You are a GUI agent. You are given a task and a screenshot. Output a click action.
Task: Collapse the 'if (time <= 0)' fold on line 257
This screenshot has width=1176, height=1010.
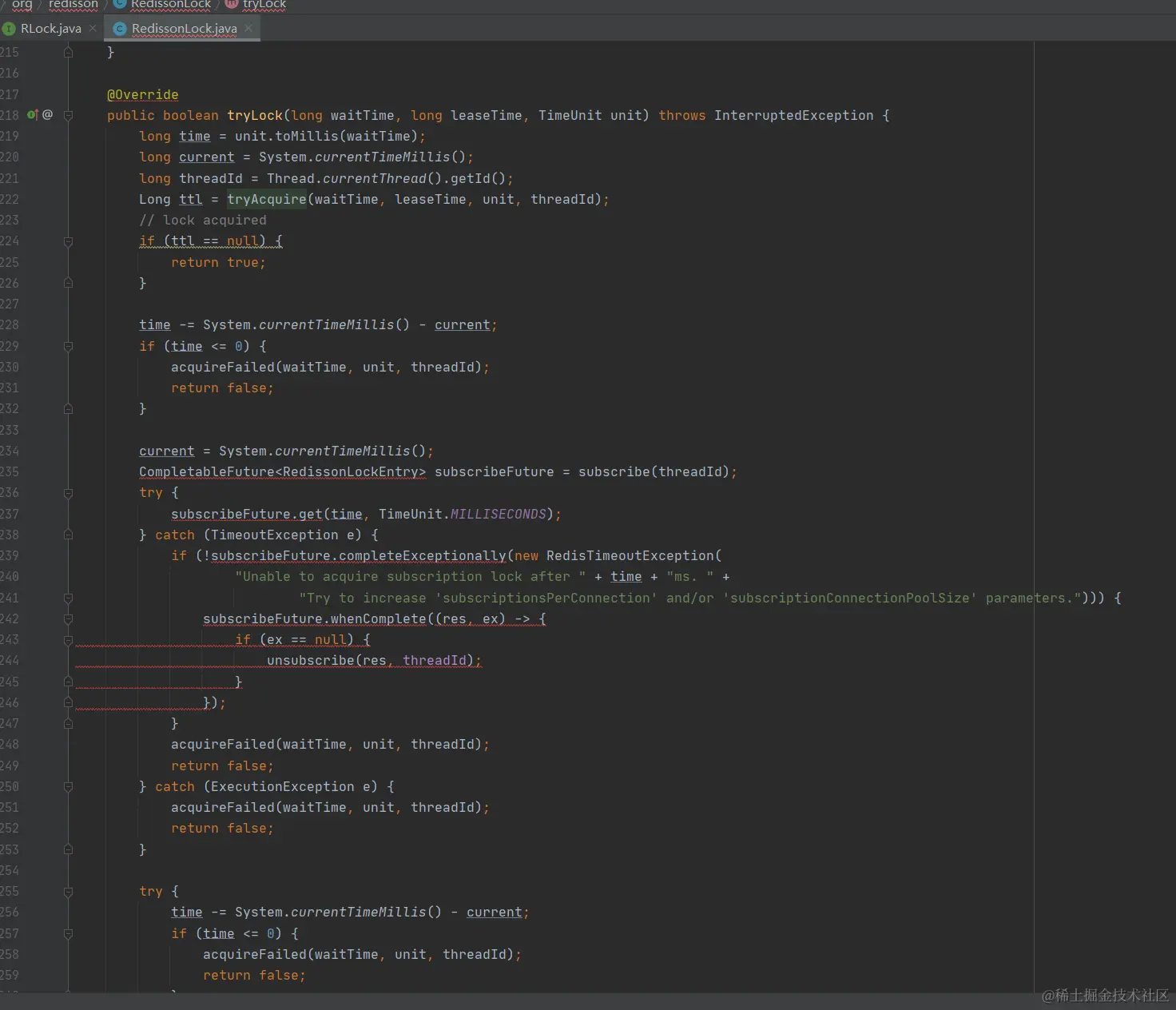68,933
